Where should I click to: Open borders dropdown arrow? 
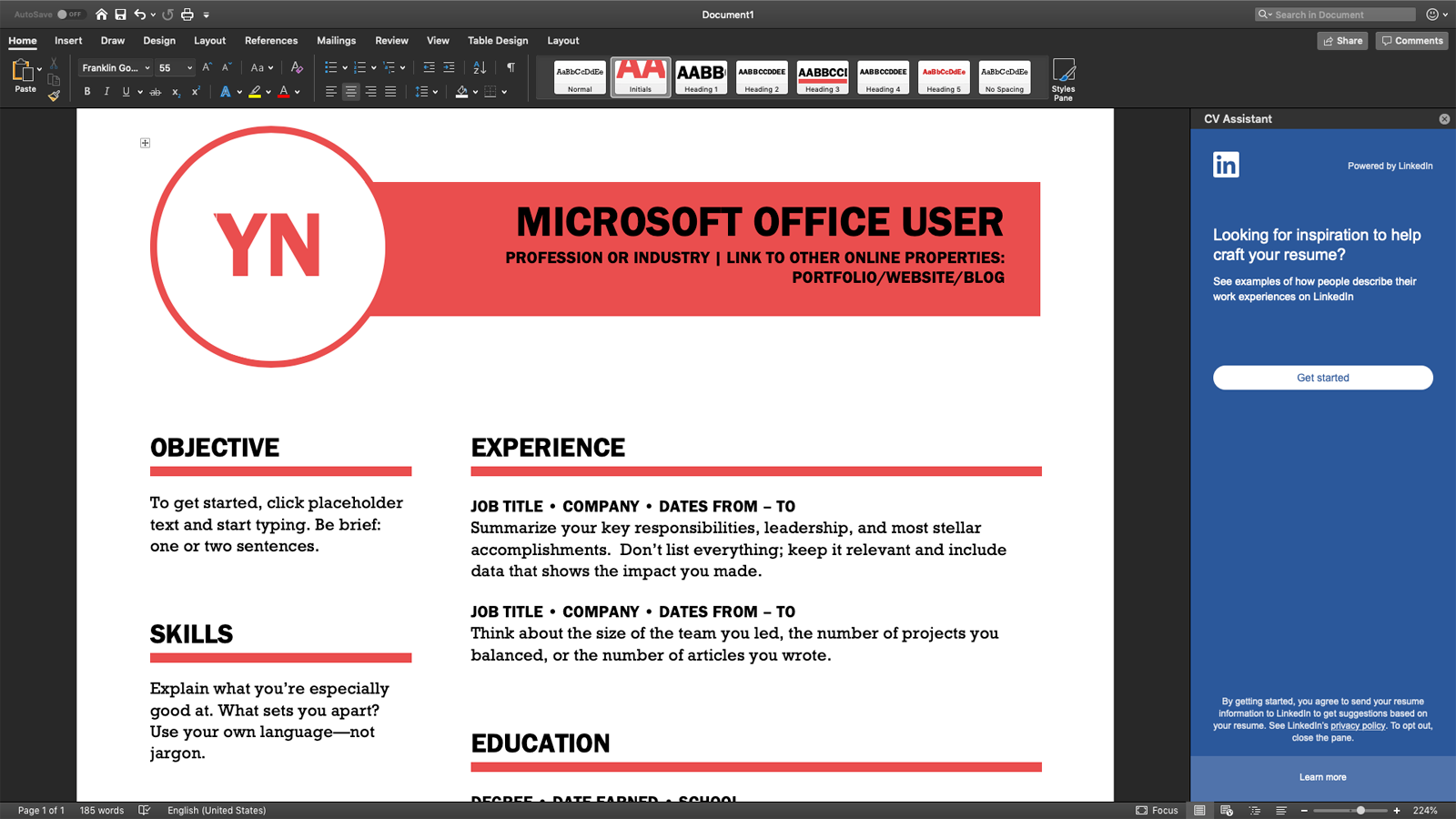[504, 92]
